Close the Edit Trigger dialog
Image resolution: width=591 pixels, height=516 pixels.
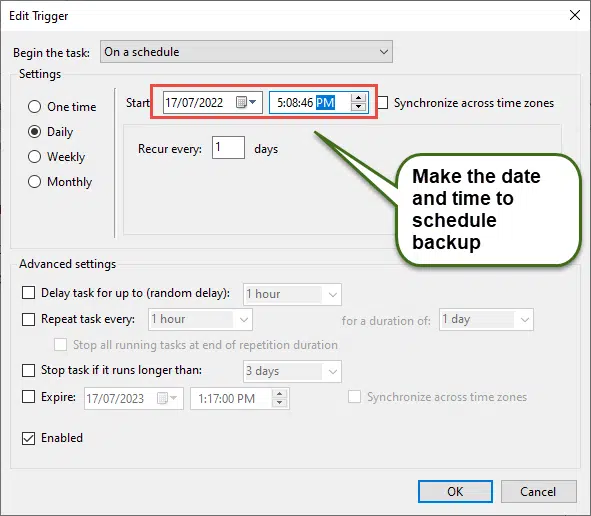pos(575,15)
